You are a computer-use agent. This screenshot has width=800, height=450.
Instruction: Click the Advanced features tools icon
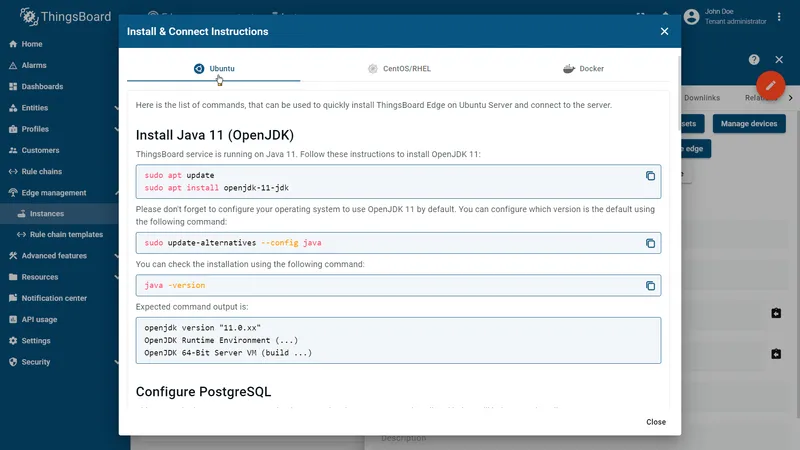pyautogui.click(x=13, y=256)
